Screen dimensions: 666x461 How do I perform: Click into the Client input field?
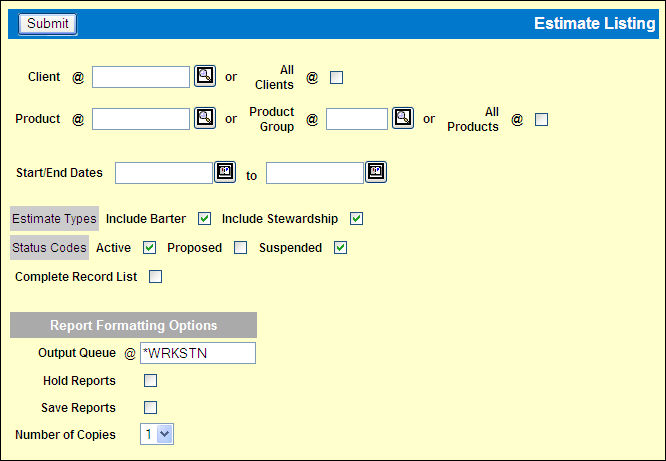(141, 77)
